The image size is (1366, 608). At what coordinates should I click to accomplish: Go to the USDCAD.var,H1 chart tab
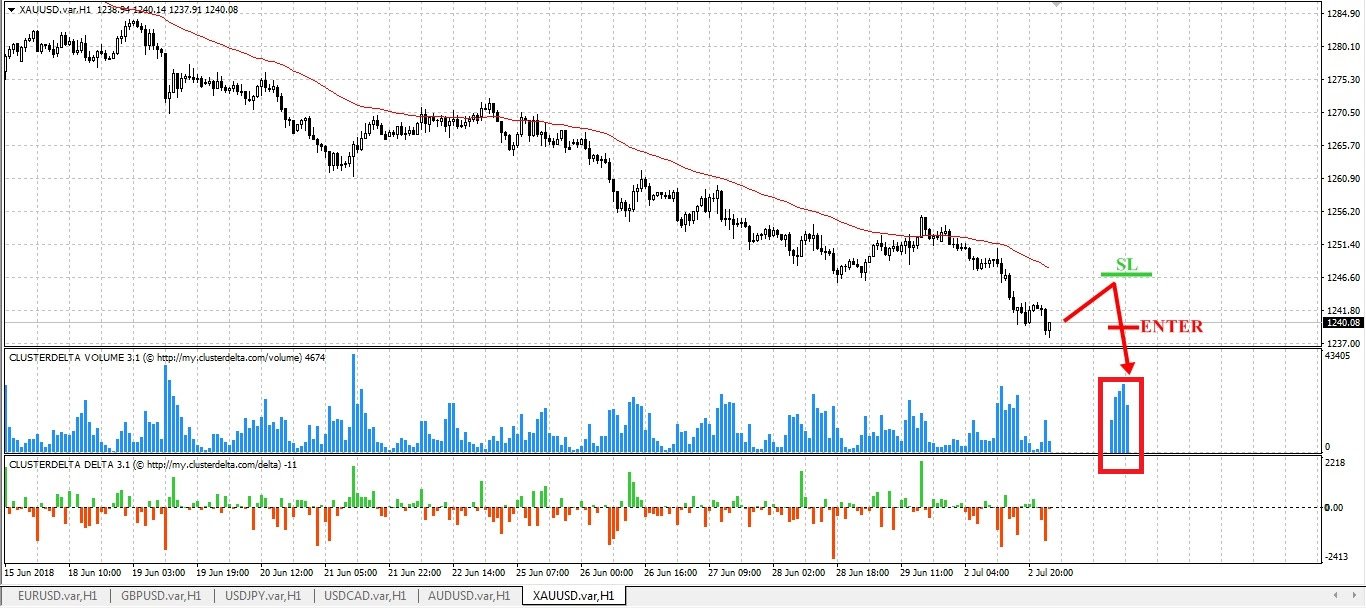(x=366, y=596)
